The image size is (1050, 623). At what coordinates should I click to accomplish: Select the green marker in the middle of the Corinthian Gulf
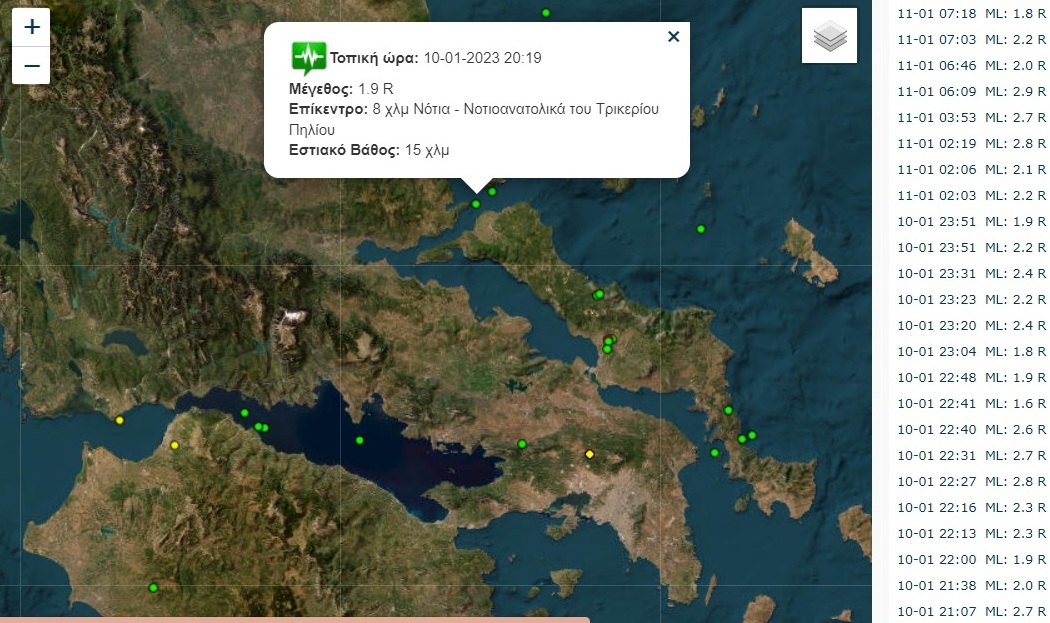point(359,440)
